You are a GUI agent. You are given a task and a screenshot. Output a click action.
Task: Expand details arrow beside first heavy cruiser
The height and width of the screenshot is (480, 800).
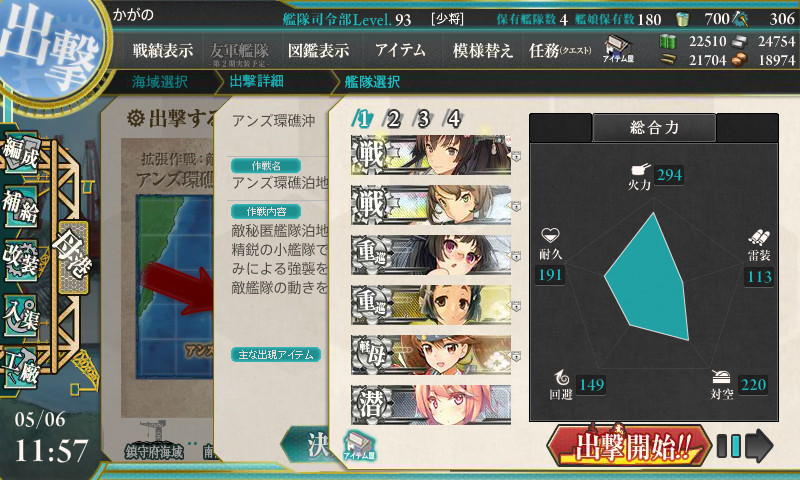(x=516, y=256)
